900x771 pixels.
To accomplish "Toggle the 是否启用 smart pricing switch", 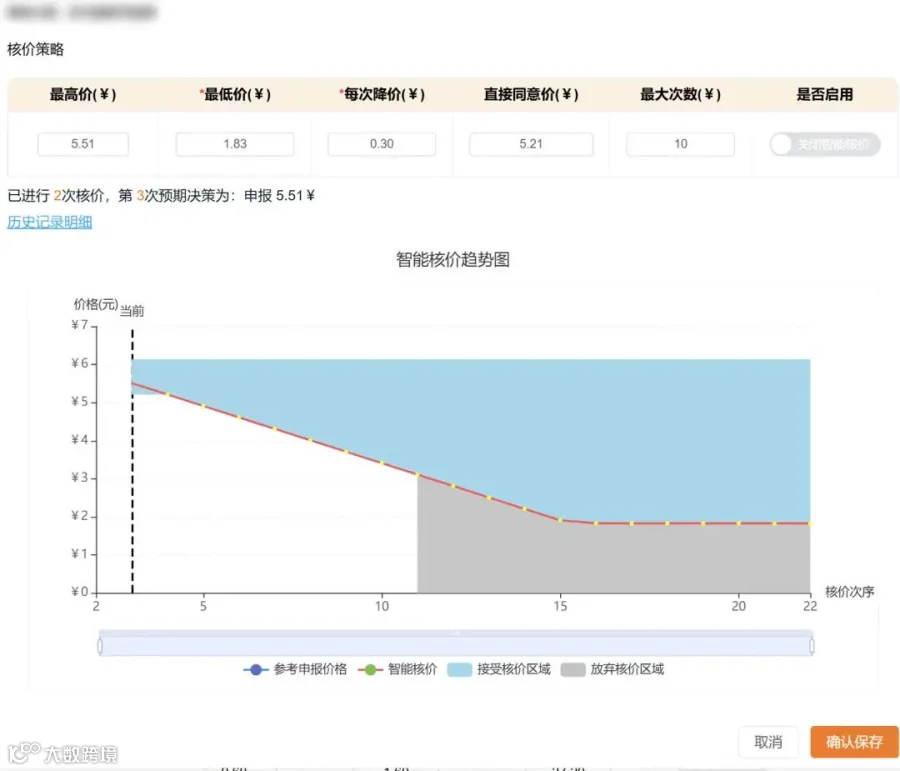I will [x=825, y=145].
